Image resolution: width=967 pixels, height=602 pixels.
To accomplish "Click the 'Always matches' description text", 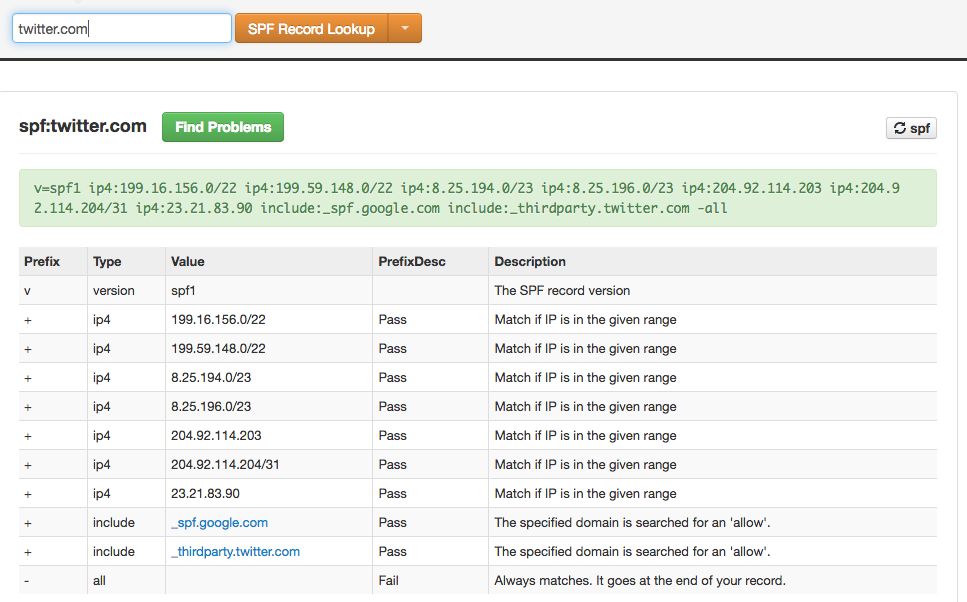I will click(x=640, y=580).
